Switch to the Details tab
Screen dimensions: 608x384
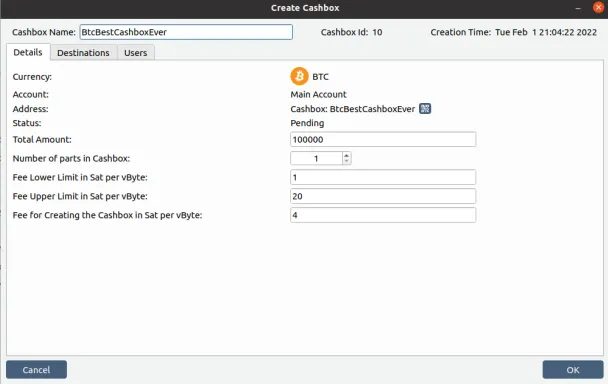28,52
